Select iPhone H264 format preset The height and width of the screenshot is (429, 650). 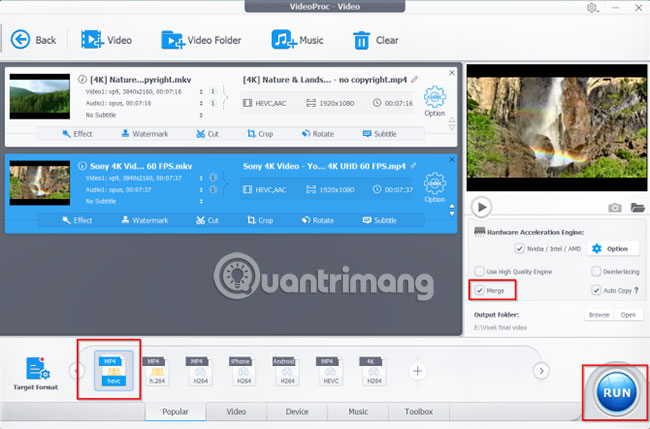point(243,371)
